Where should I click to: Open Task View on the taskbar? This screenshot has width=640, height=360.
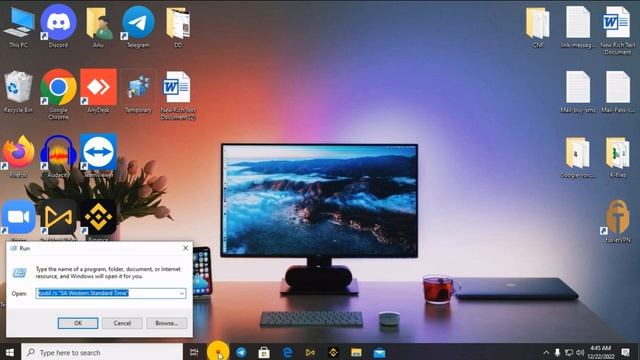tap(194, 352)
